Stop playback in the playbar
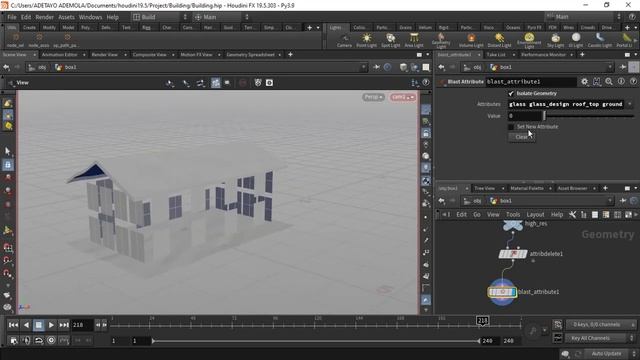 [x=38, y=325]
